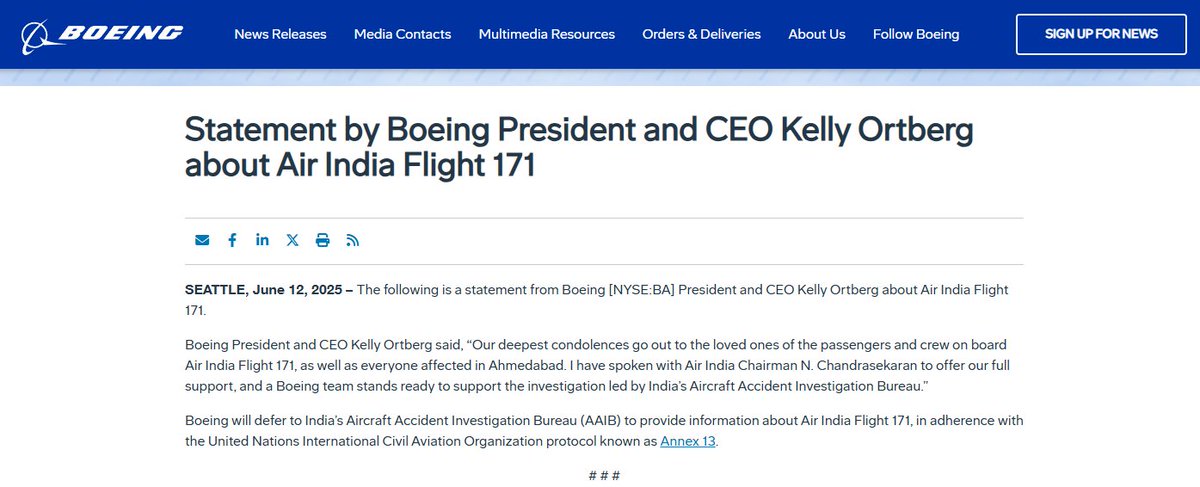Share the article on Facebook
Viewport: 1200px width, 487px height.
tap(232, 240)
